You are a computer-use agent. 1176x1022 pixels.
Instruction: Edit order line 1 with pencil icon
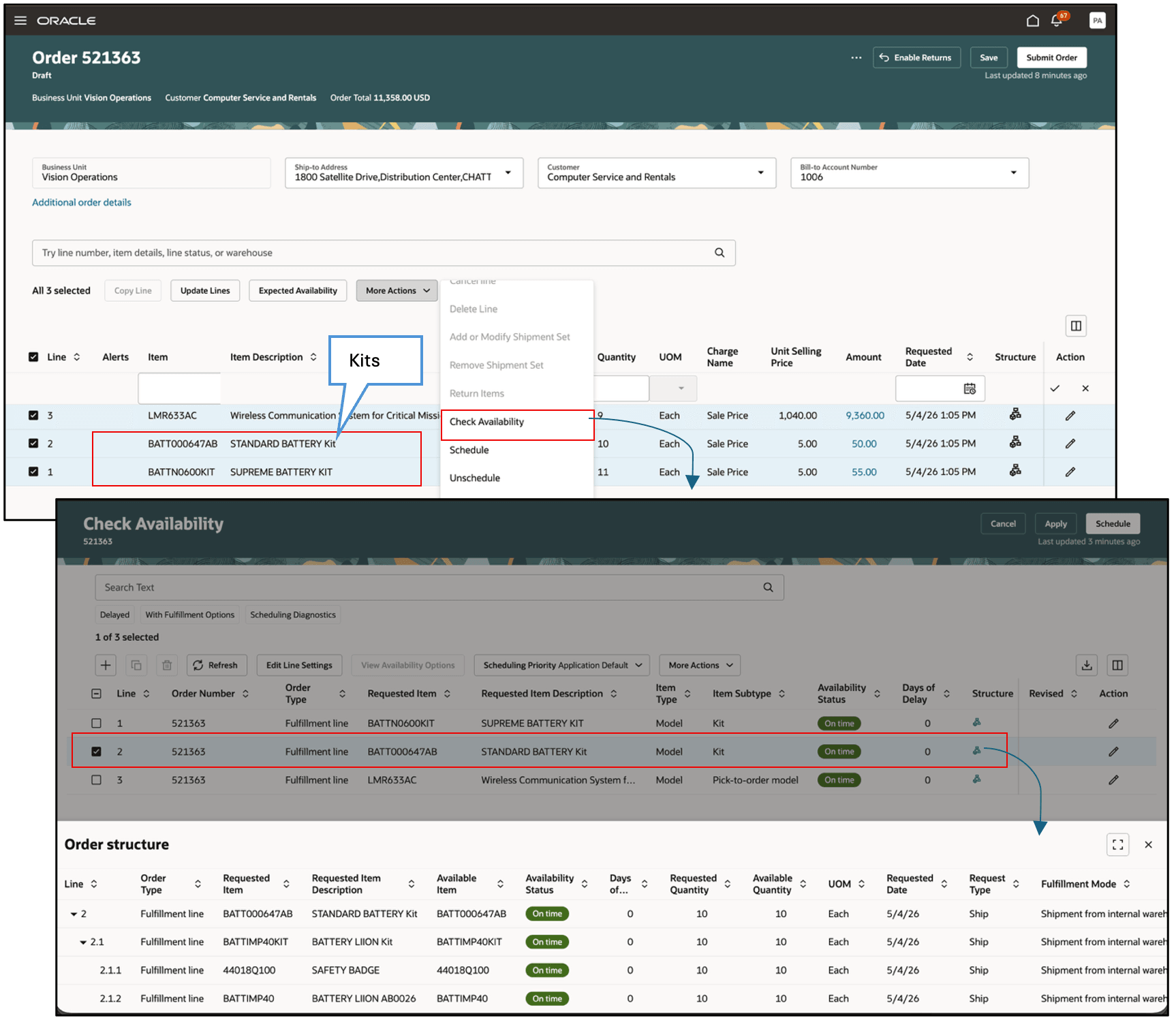(x=1070, y=471)
